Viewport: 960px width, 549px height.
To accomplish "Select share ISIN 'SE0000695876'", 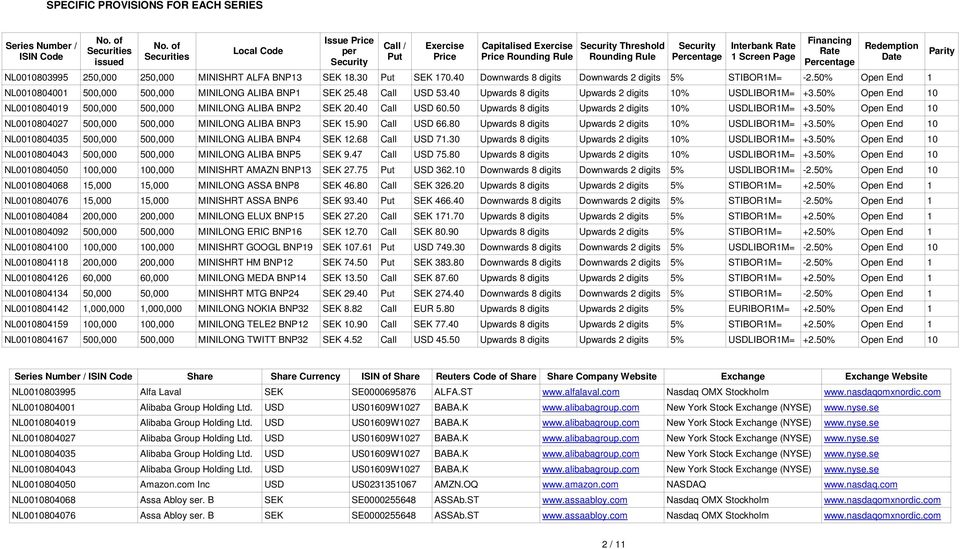I will pos(383,392).
